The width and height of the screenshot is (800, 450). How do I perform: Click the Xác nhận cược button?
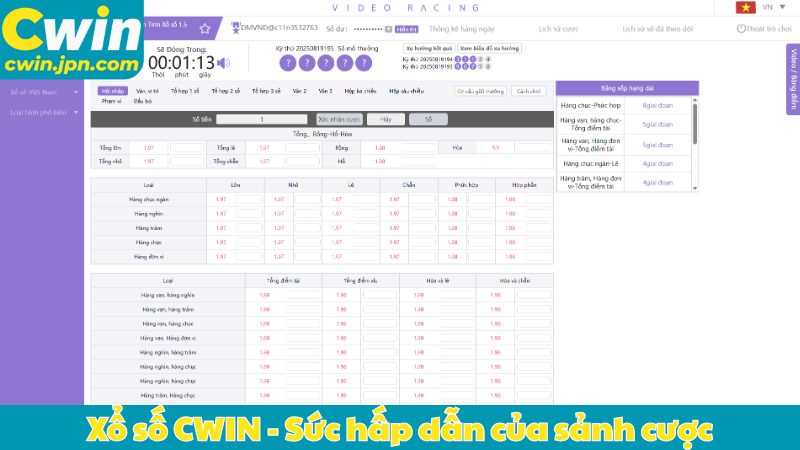point(337,119)
